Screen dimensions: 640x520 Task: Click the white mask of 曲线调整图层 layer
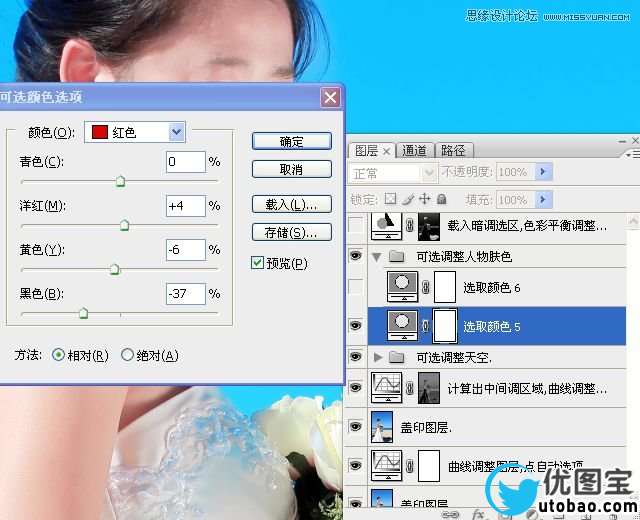429,466
